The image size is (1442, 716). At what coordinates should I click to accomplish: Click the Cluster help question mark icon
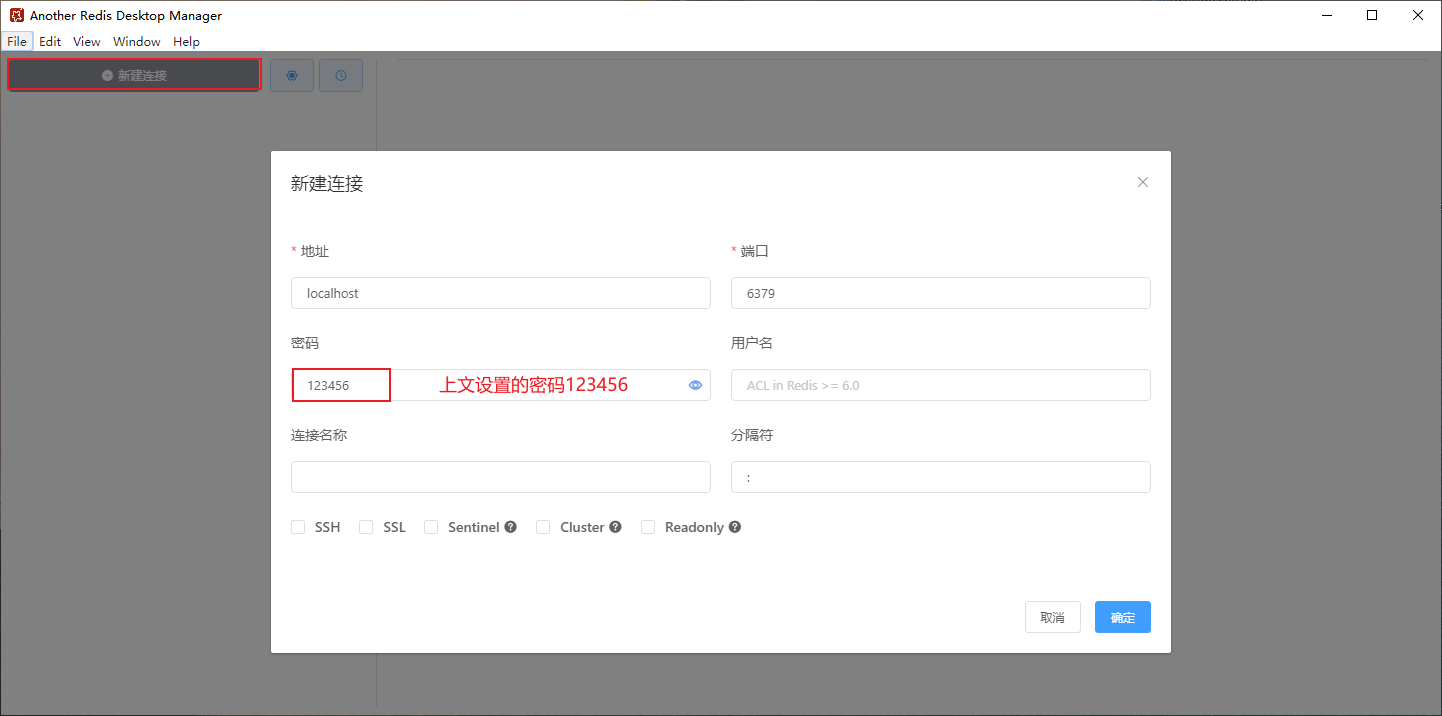[x=616, y=527]
